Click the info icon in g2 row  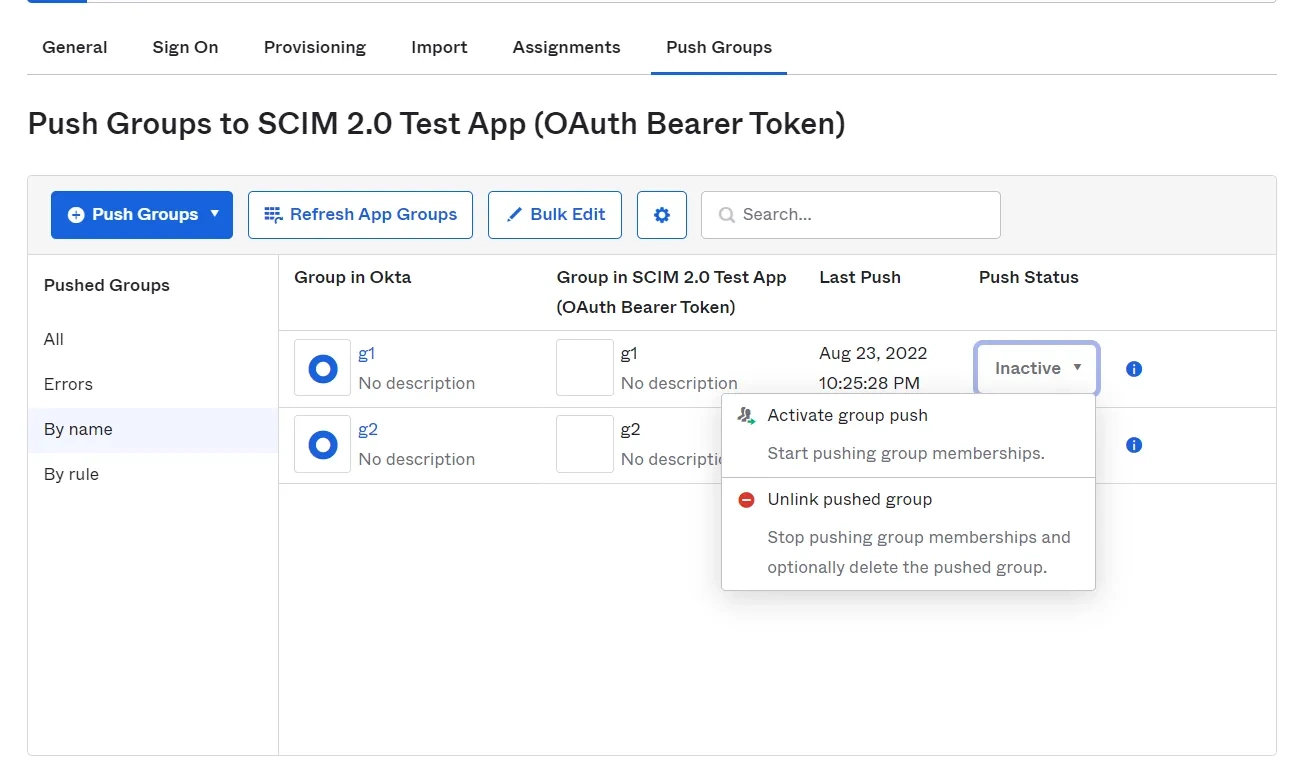[x=1134, y=445]
